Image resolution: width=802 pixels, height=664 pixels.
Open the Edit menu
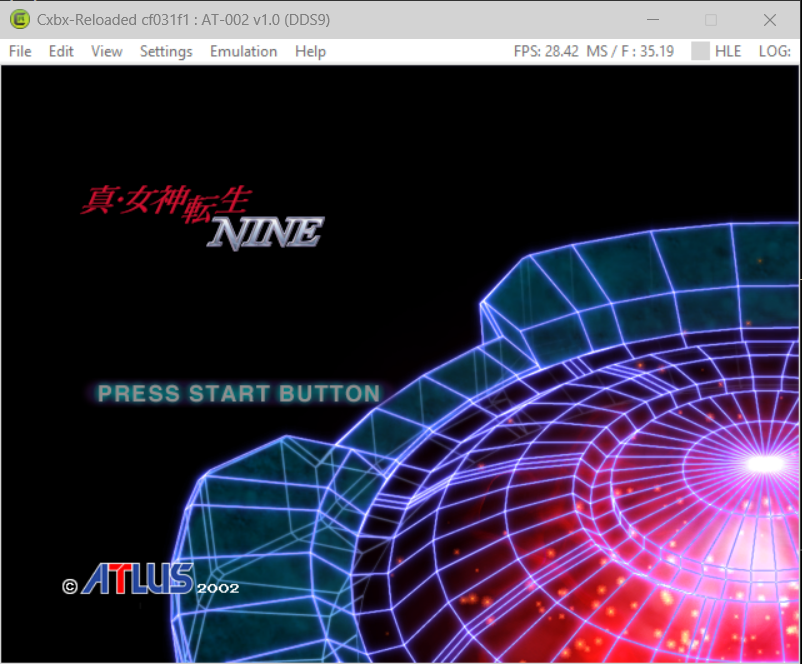click(61, 51)
